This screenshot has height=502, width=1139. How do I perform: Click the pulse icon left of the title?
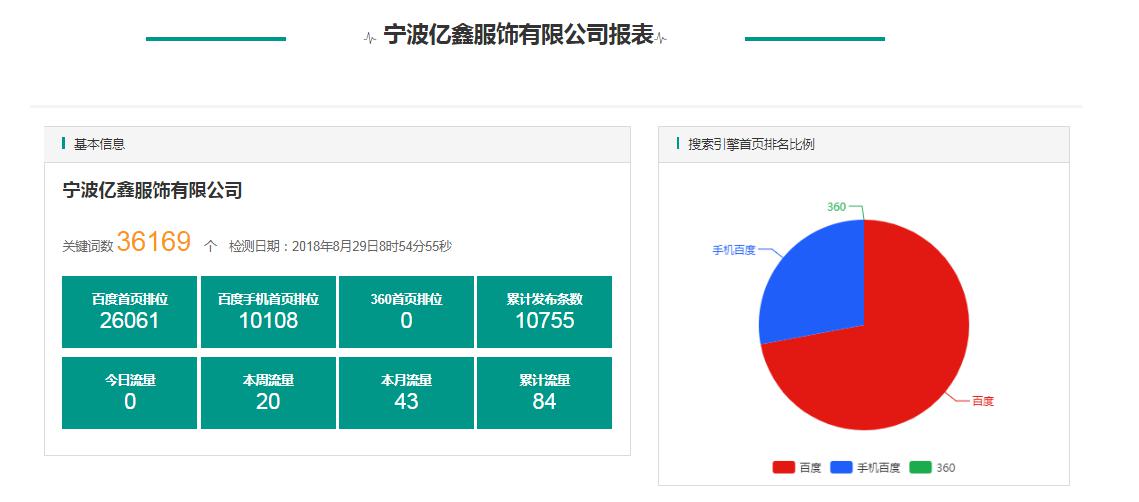pos(370,38)
